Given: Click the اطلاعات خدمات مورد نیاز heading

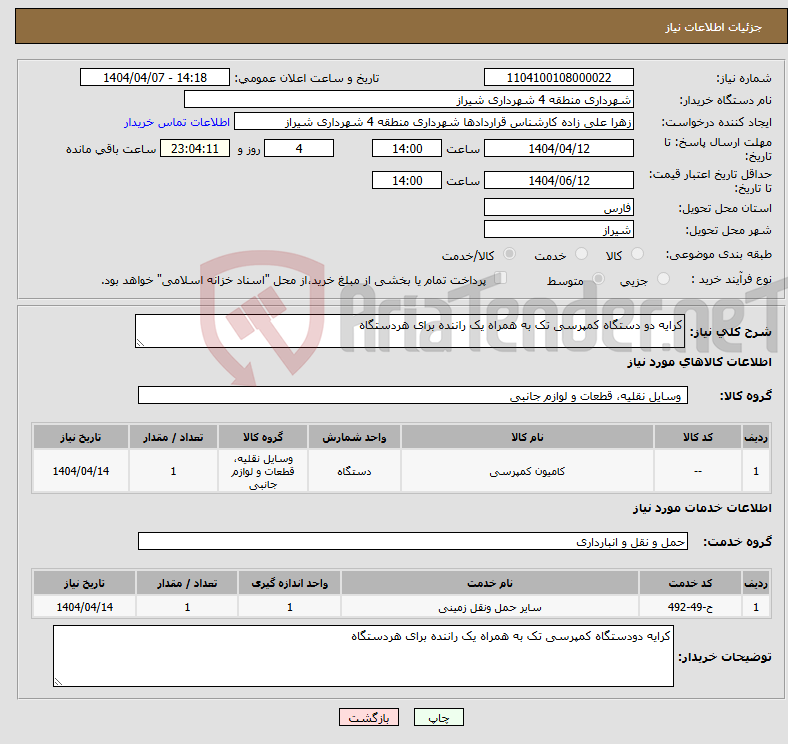Looking at the screenshot, I should coord(702,508).
